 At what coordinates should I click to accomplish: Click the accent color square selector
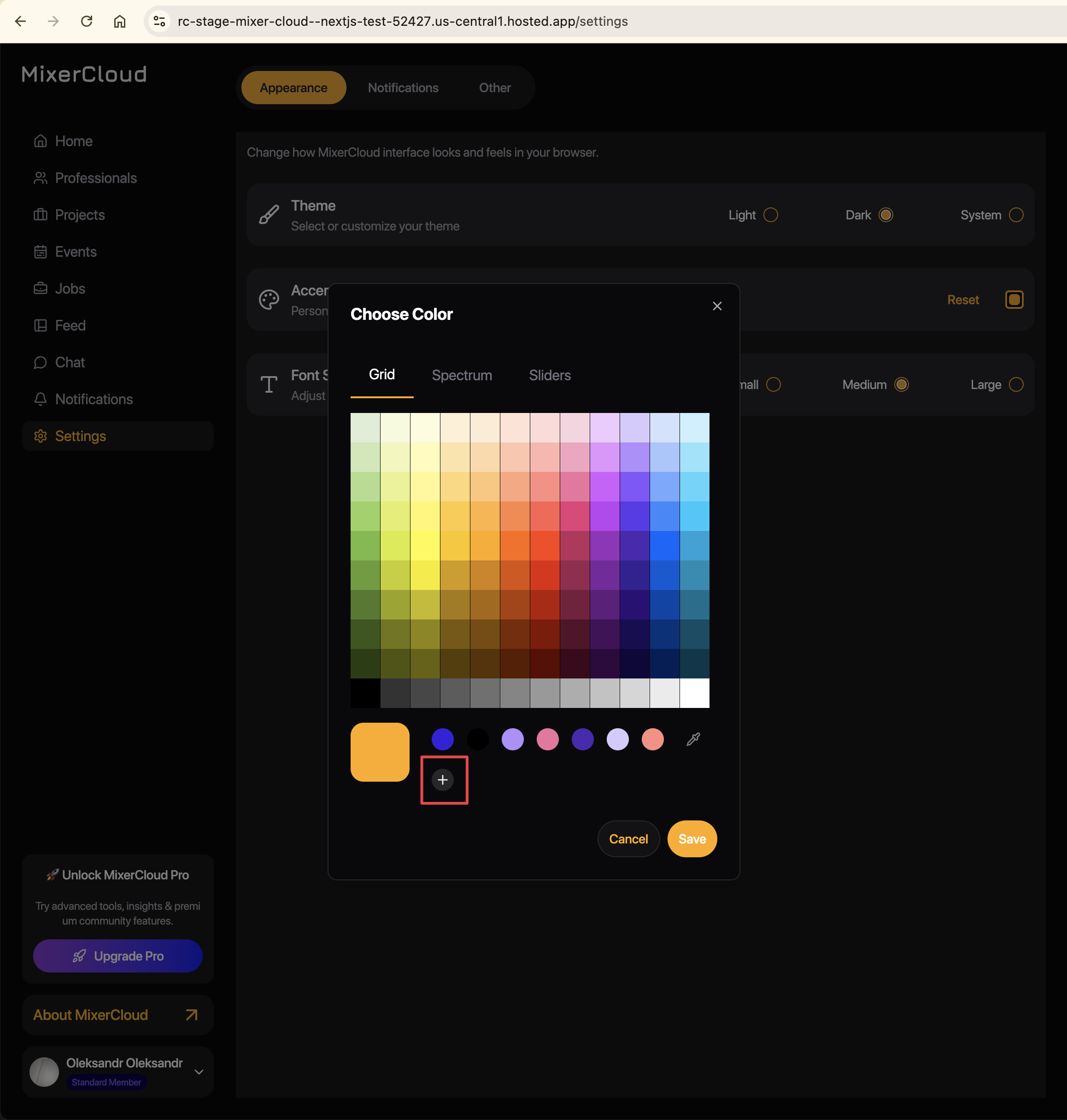pyautogui.click(x=1014, y=300)
